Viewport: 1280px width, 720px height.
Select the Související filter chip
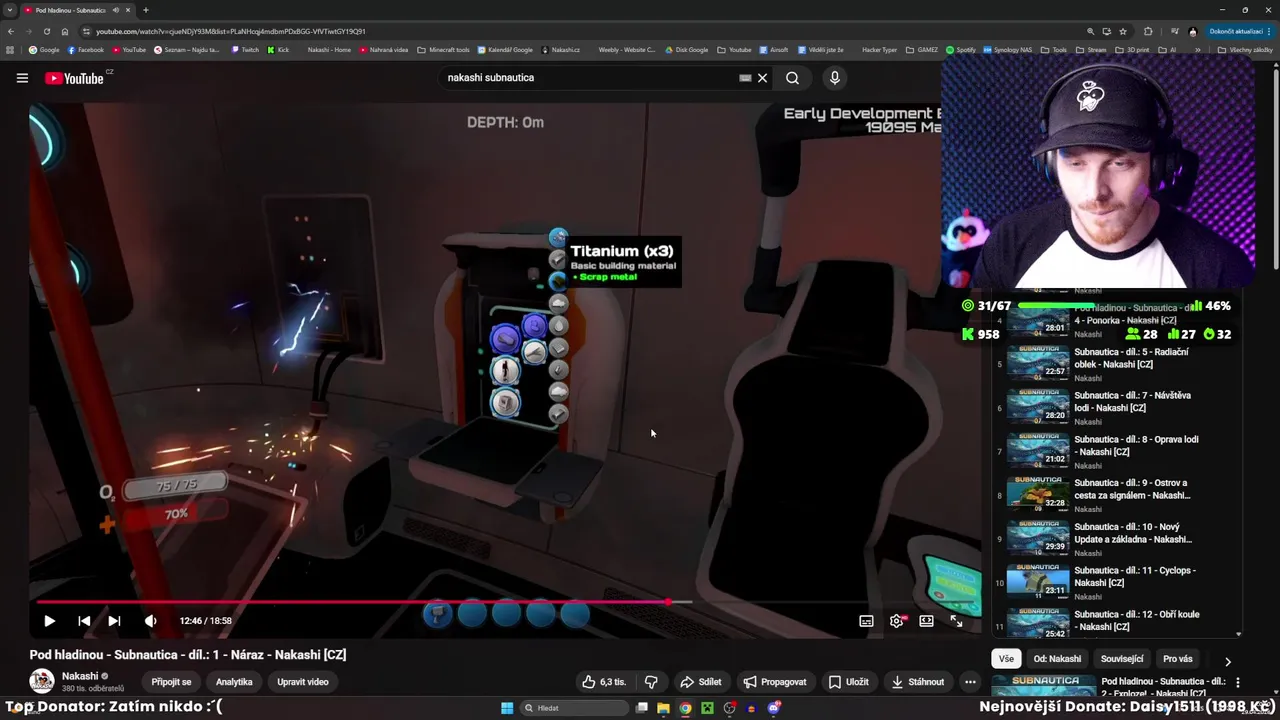pyautogui.click(x=1122, y=659)
